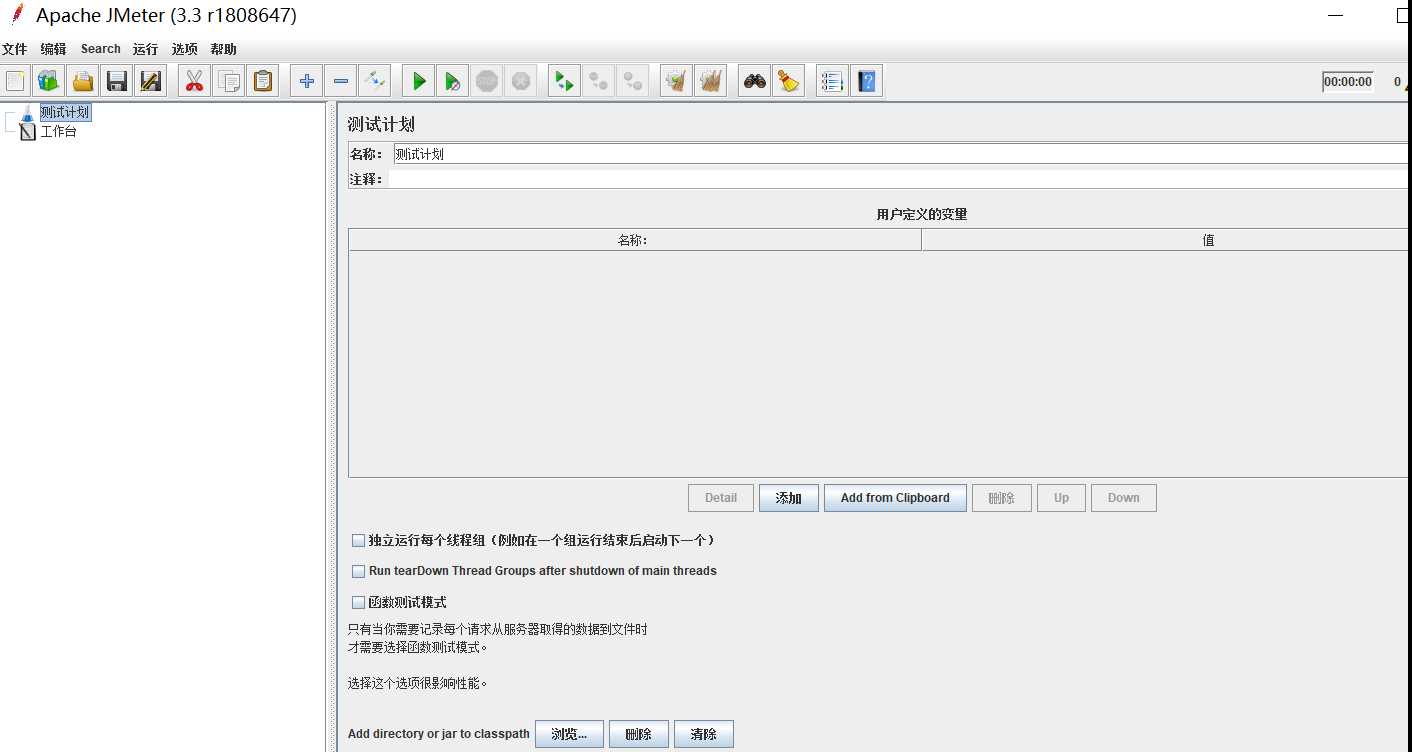Select 工作台 node in tree
1412x752 pixels.
tap(58, 131)
